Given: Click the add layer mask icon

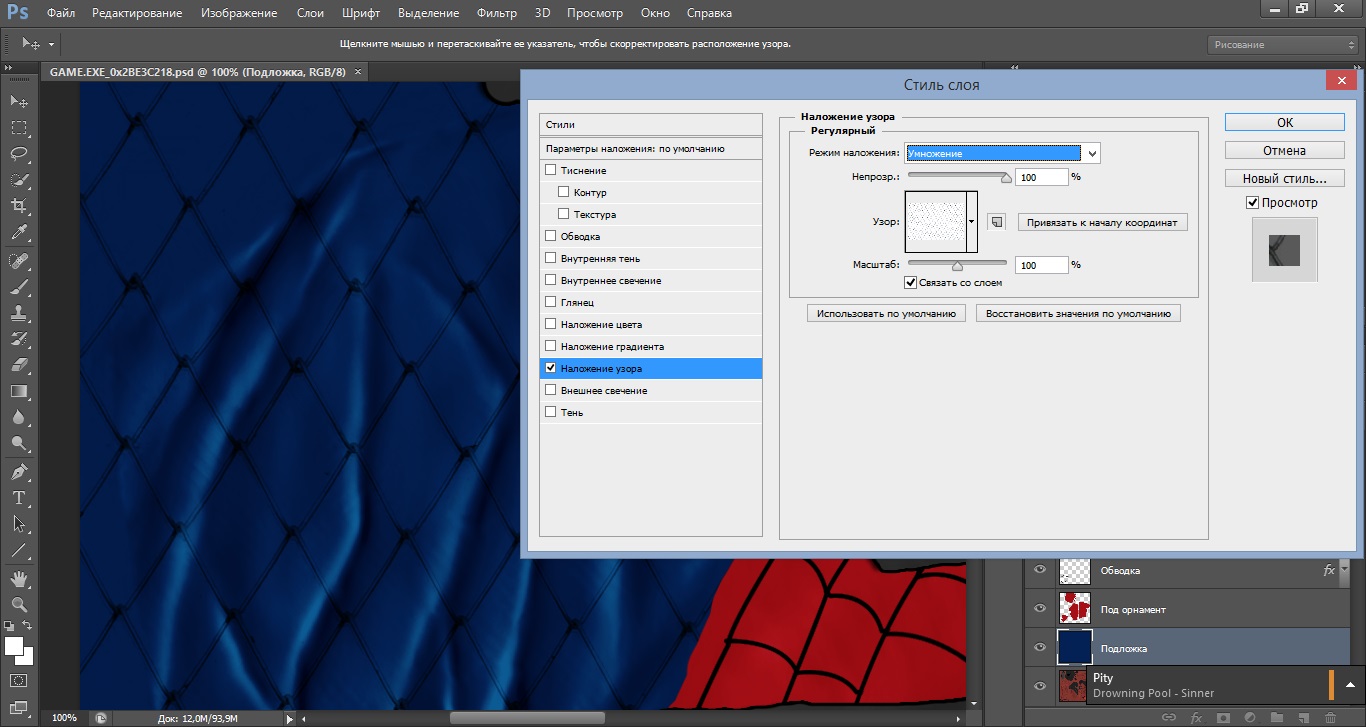Looking at the screenshot, I should point(1223,717).
